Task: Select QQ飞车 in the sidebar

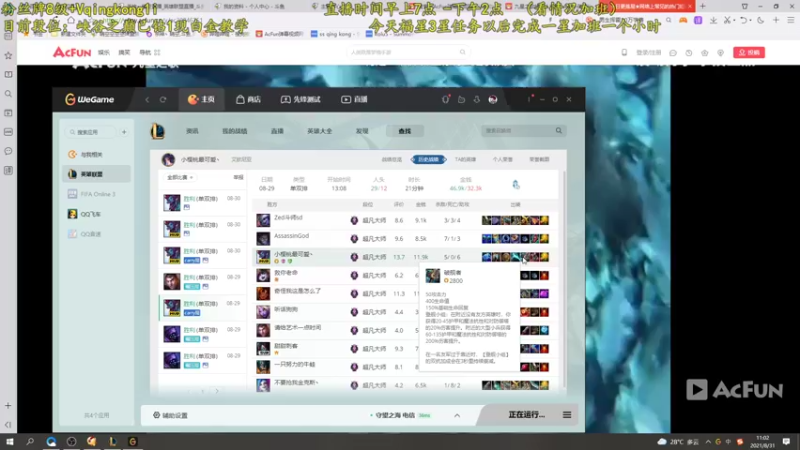Action: [96, 214]
